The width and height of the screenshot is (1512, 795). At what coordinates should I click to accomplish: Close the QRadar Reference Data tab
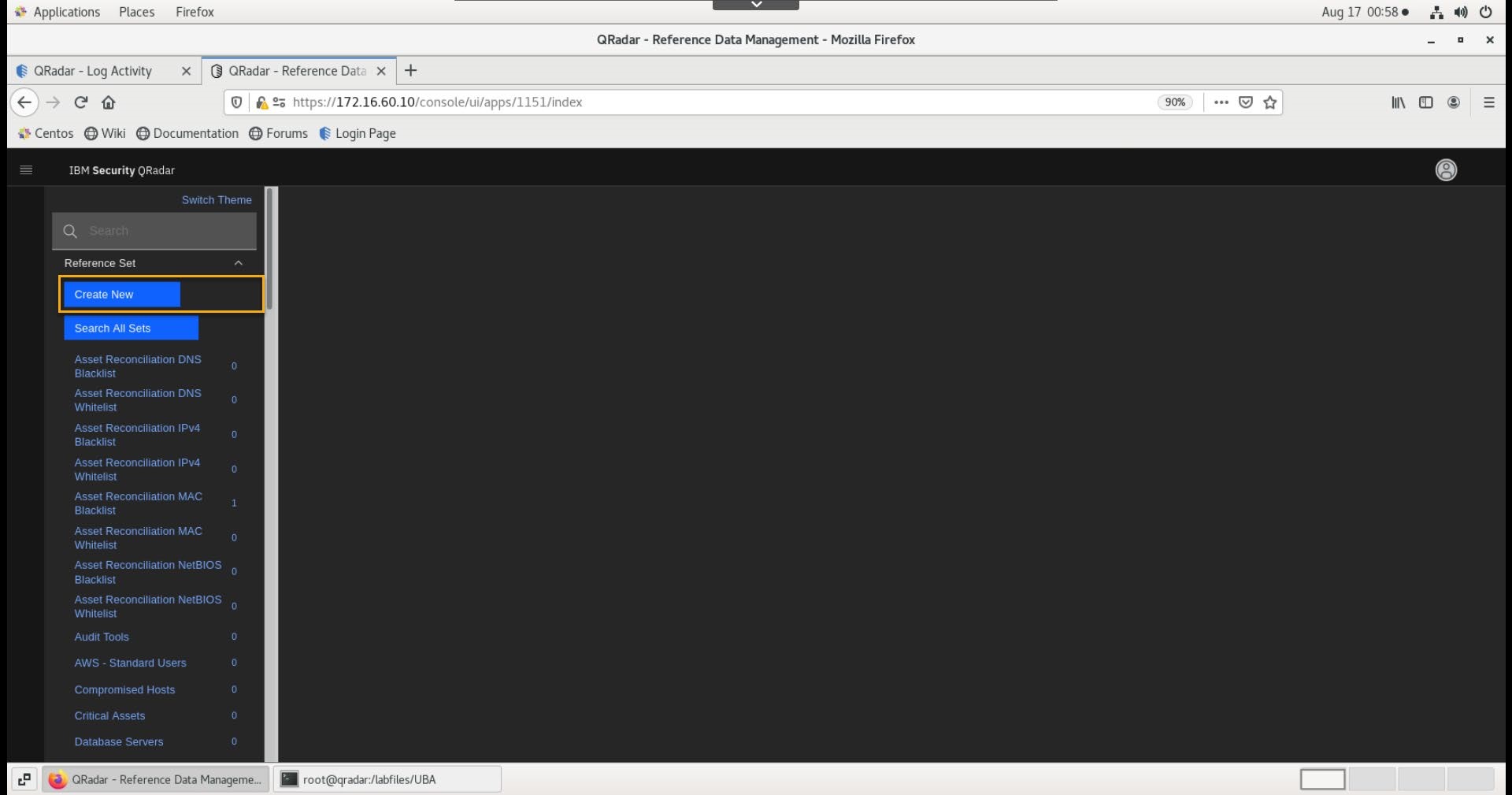coord(381,71)
